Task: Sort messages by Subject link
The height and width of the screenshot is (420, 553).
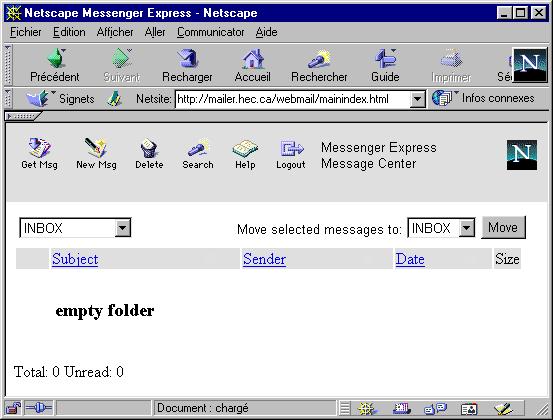Action: pyautogui.click(x=75, y=259)
